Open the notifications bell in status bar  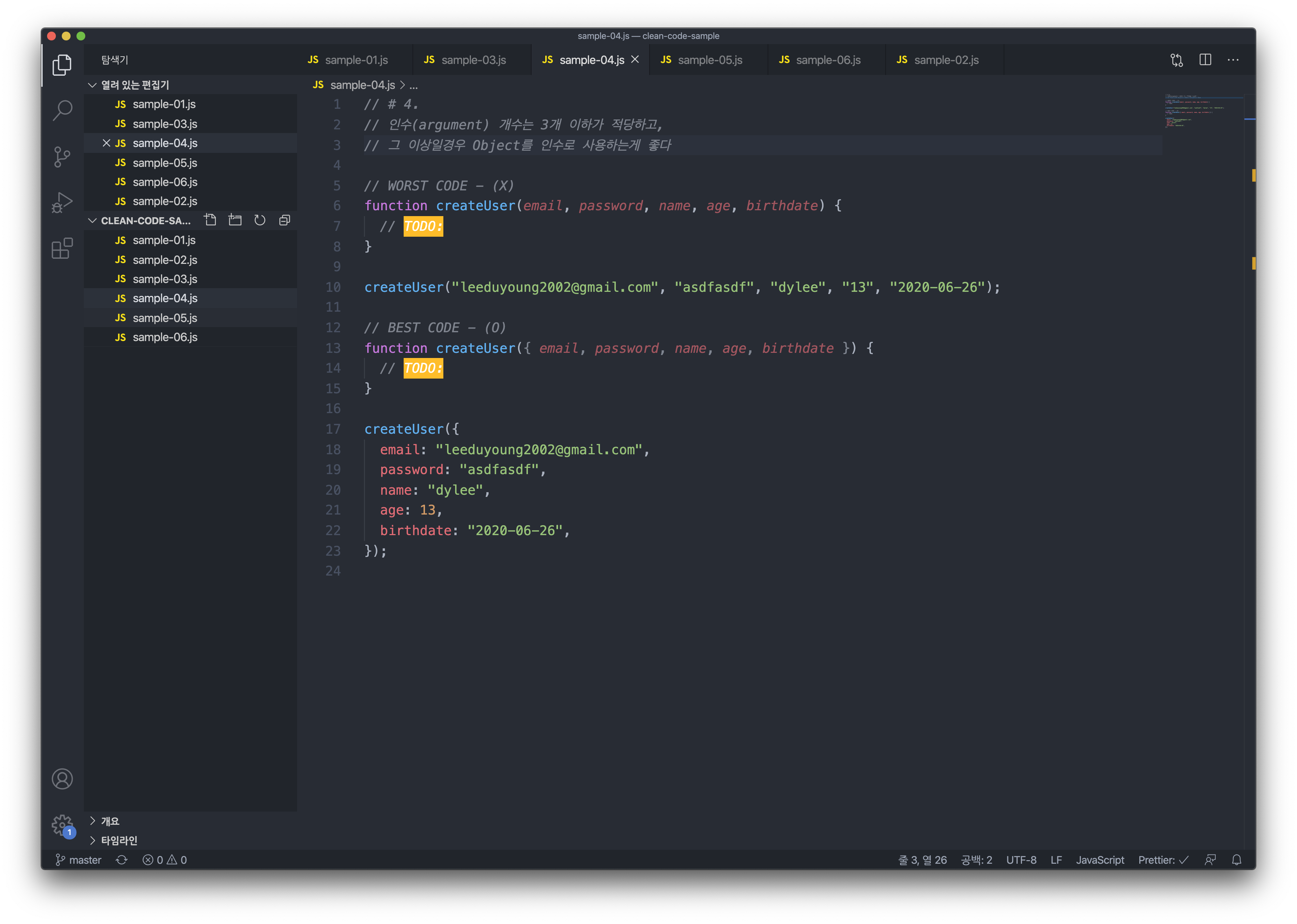pos(1236,860)
